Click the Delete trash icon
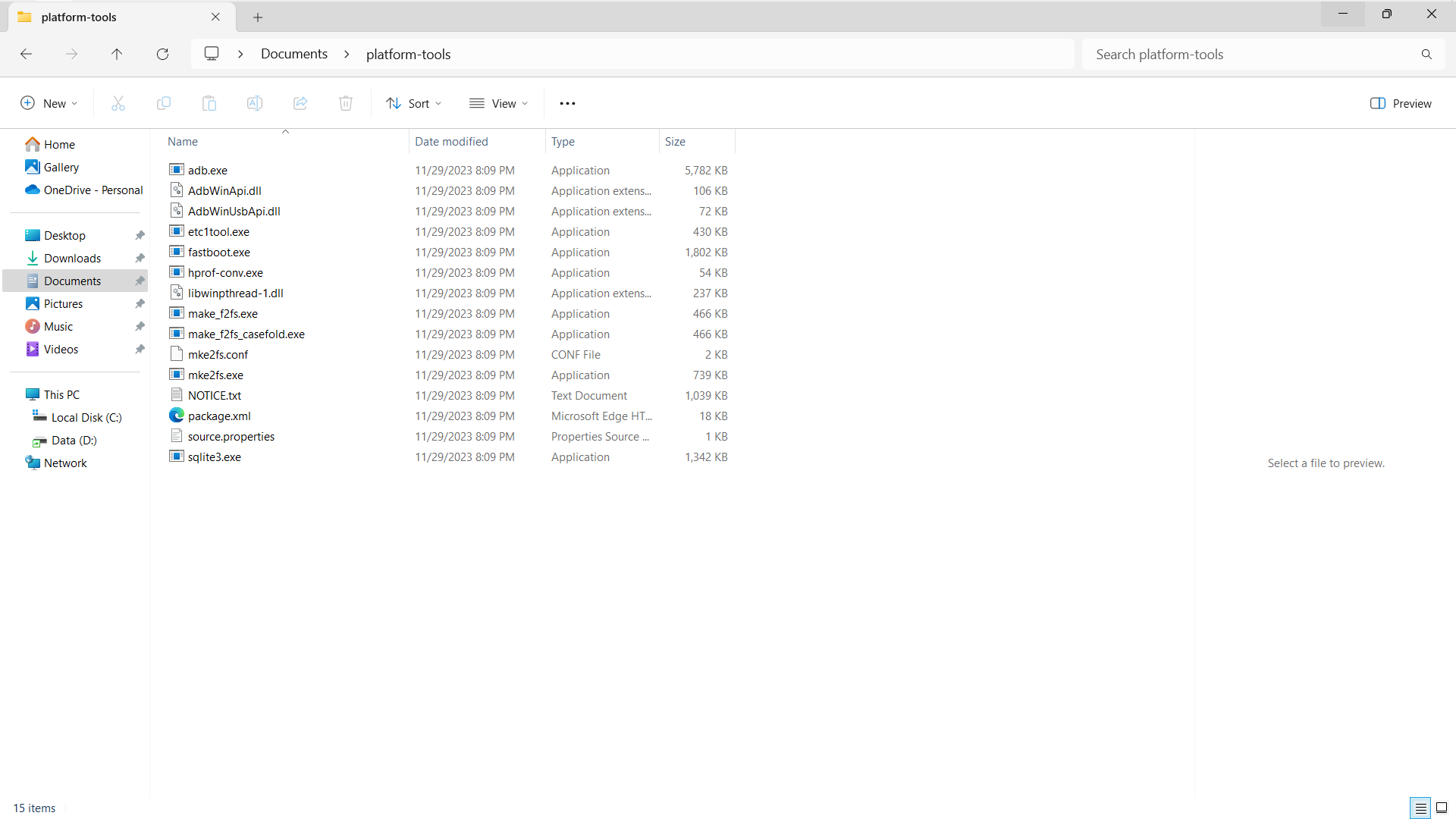 point(346,103)
